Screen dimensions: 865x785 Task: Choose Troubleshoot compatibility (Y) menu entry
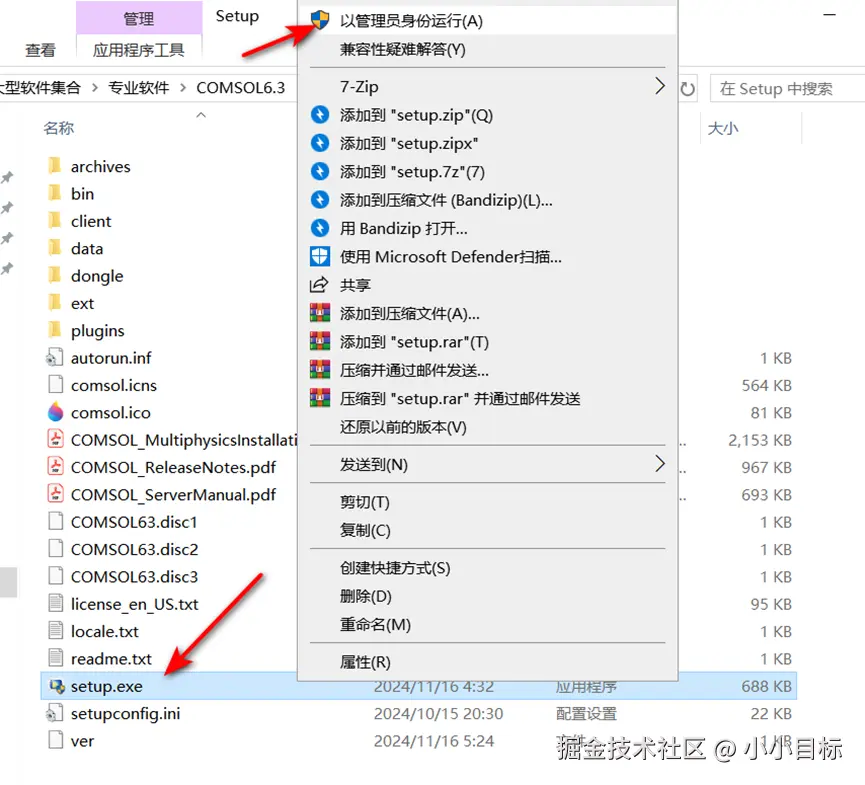[403, 50]
